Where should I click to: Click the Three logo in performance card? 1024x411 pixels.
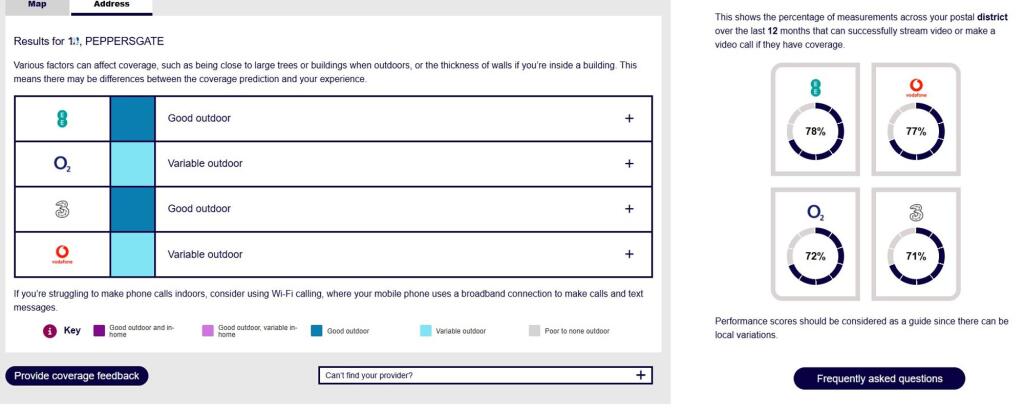[916, 212]
